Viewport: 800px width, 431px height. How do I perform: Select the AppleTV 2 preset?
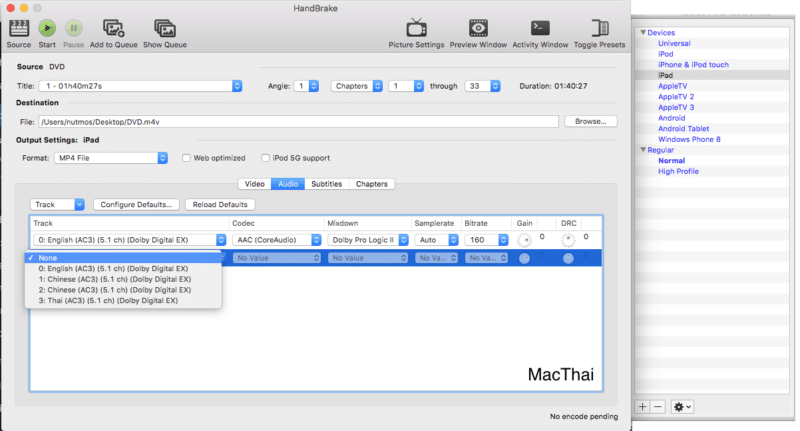tap(676, 97)
